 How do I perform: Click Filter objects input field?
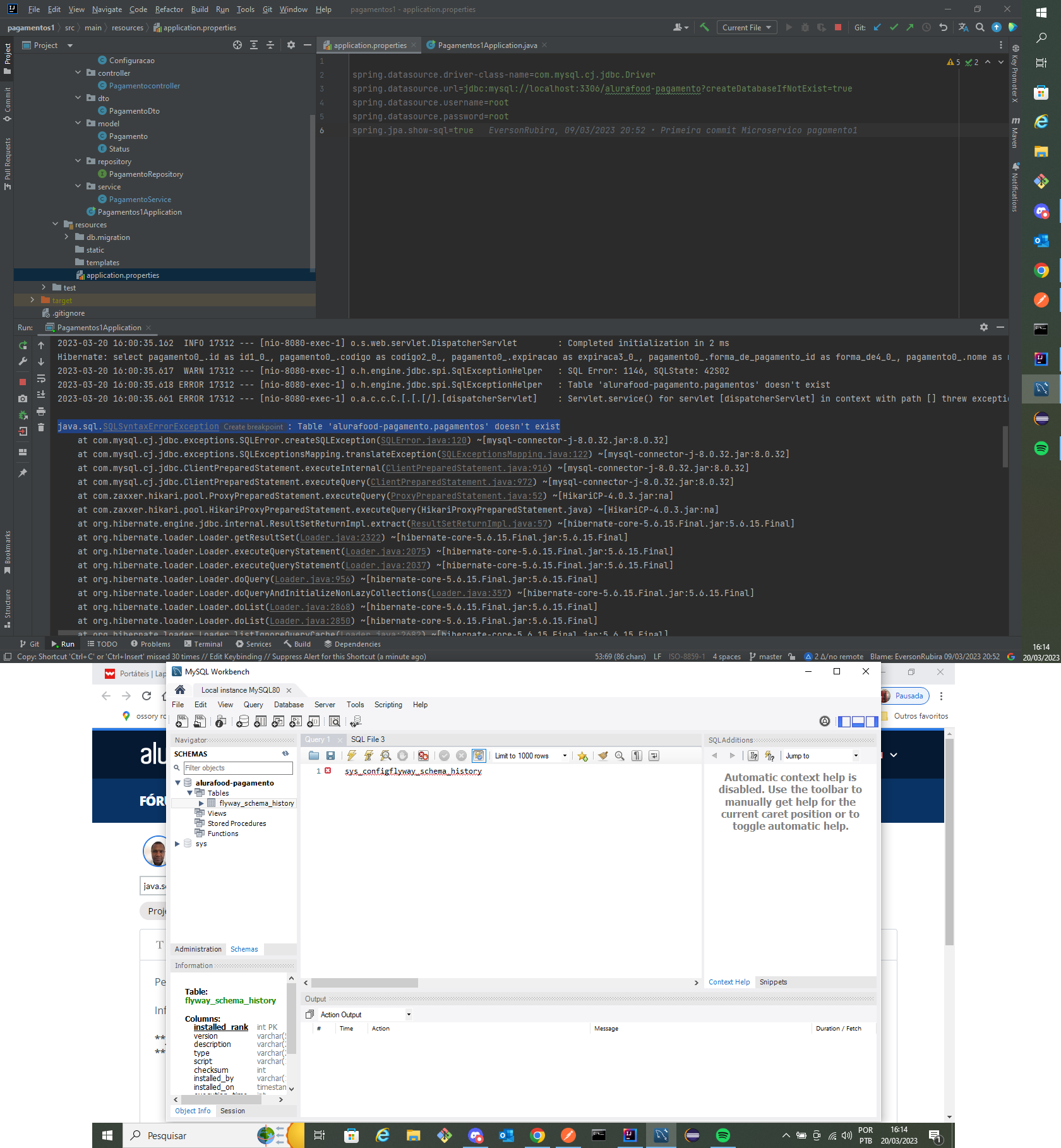click(x=238, y=768)
